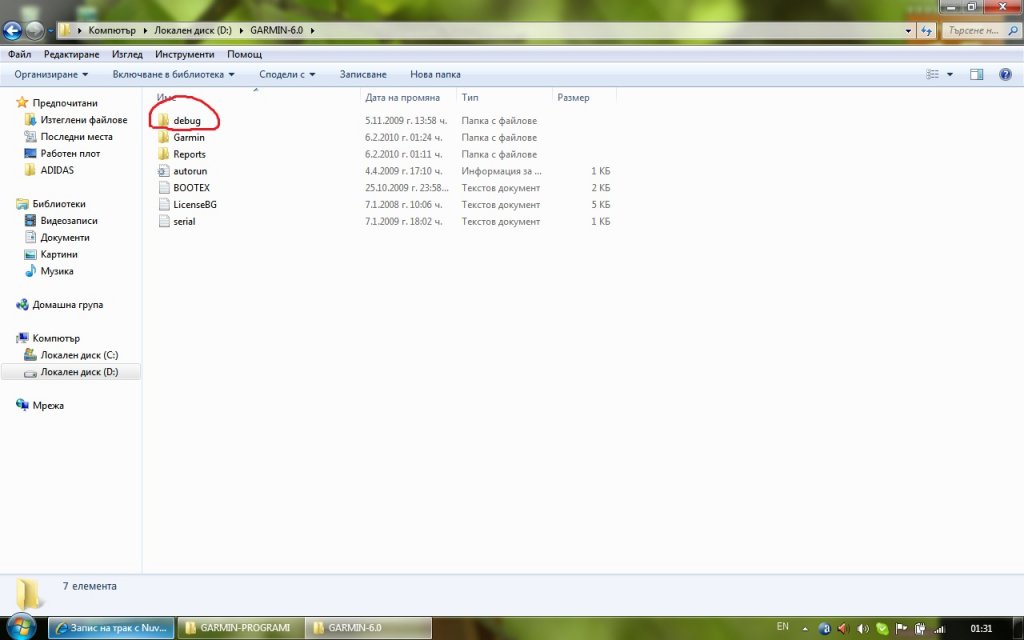Select the LicenseBG text document

click(195, 205)
